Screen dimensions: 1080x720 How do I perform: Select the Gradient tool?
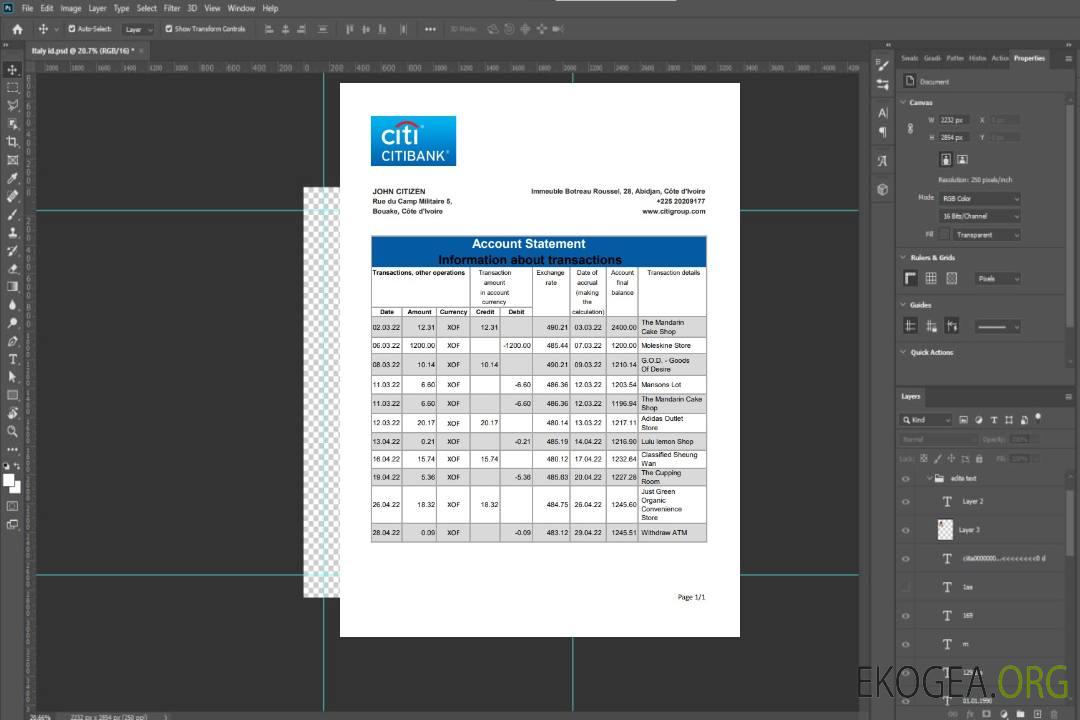click(x=12, y=287)
